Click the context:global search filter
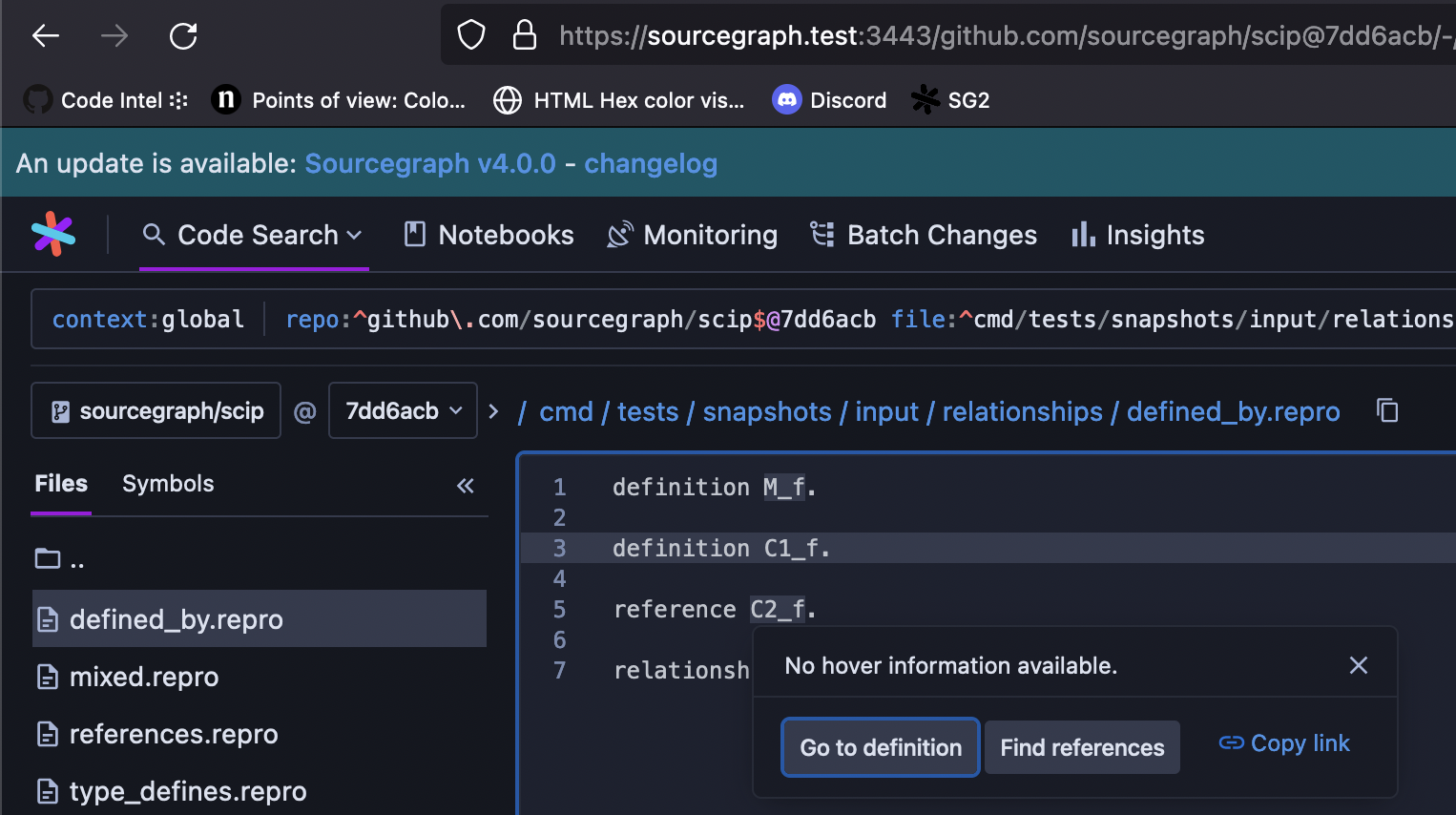Image resolution: width=1456 pixels, height=815 pixels. click(148, 319)
